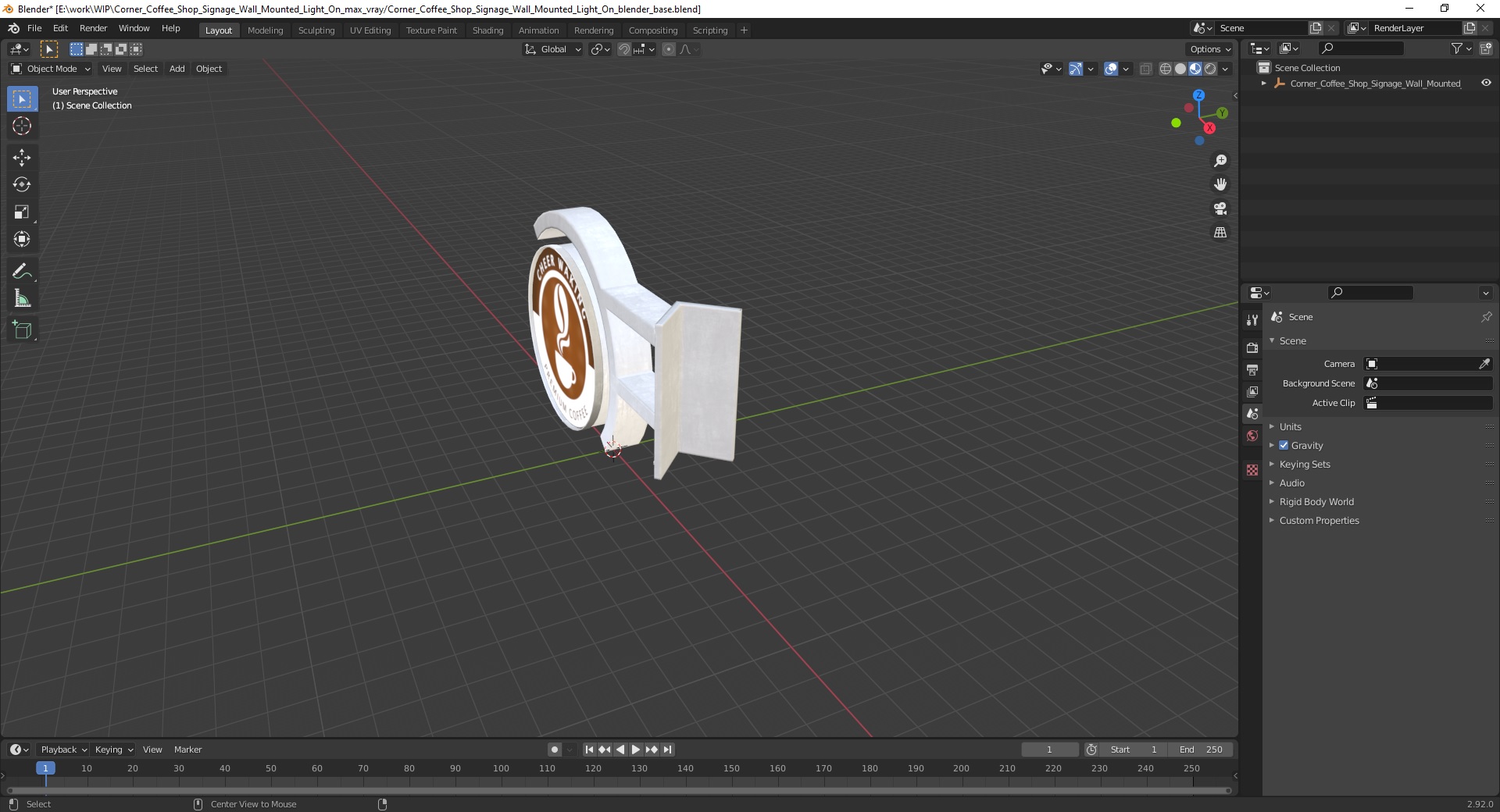Toggle proportional editing button
The height and width of the screenshot is (812, 1500).
pos(669,49)
